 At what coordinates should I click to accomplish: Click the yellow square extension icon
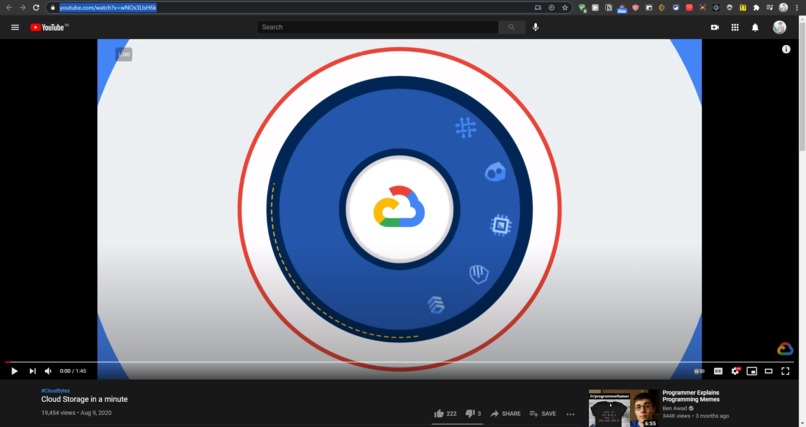(743, 8)
